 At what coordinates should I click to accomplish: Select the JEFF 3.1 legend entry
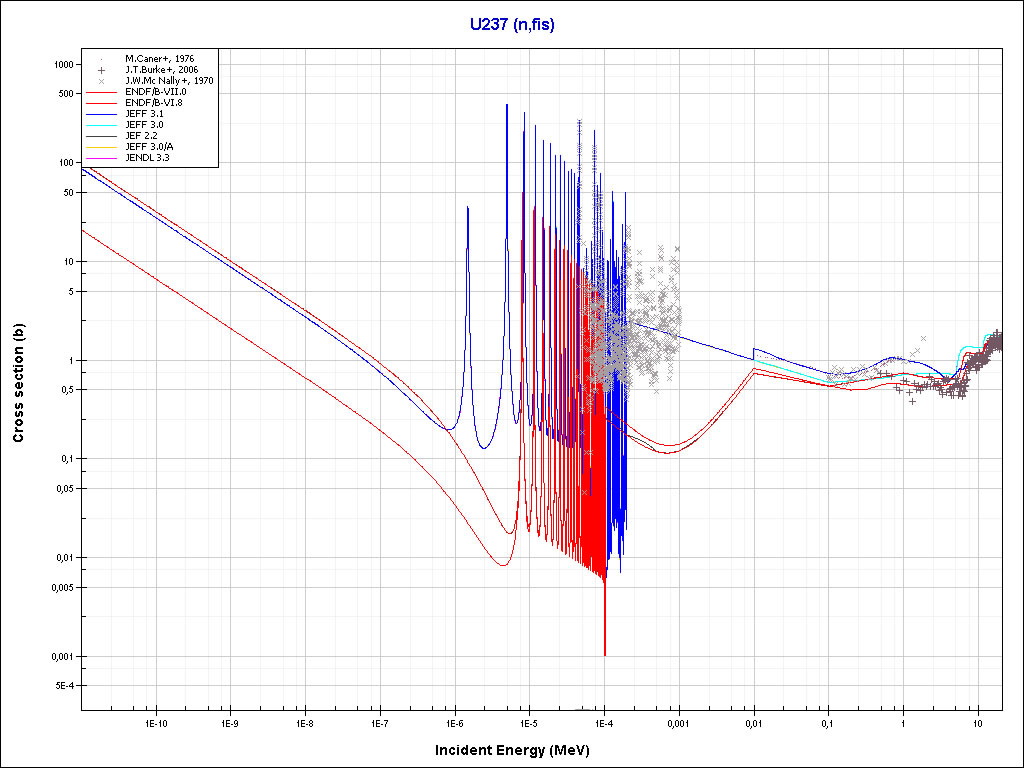[144, 114]
